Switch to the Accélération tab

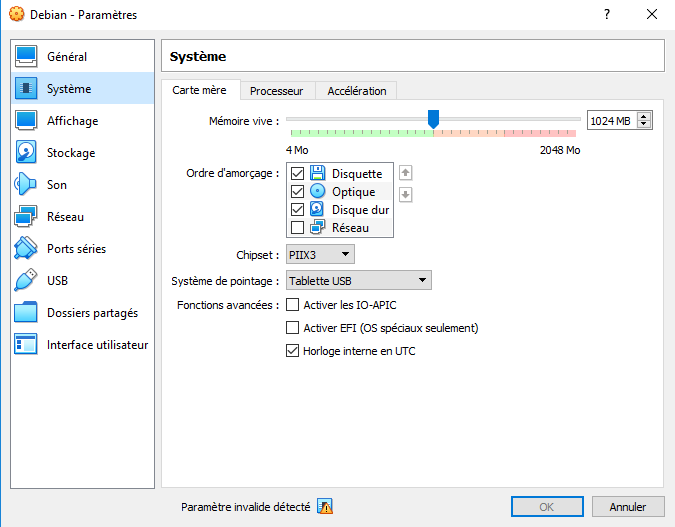356,91
